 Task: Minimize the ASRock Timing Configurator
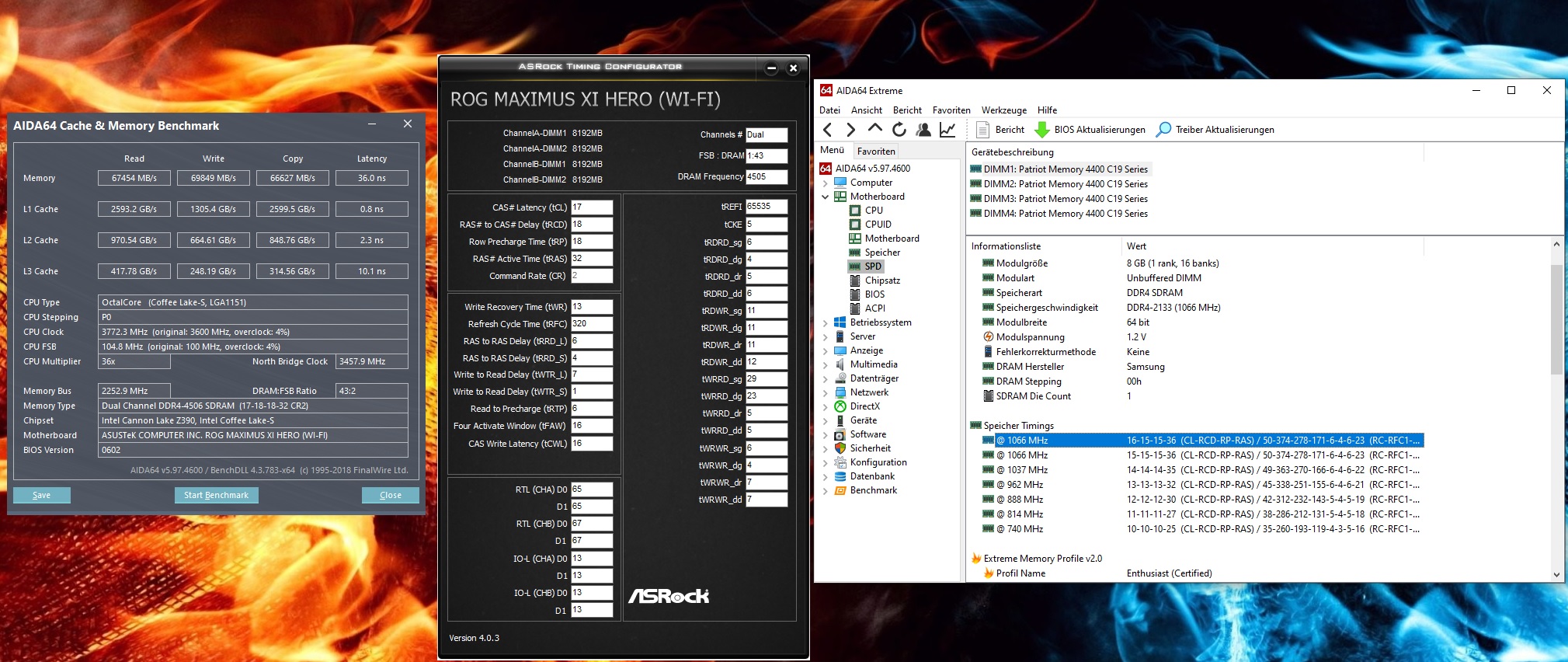pos(771,68)
